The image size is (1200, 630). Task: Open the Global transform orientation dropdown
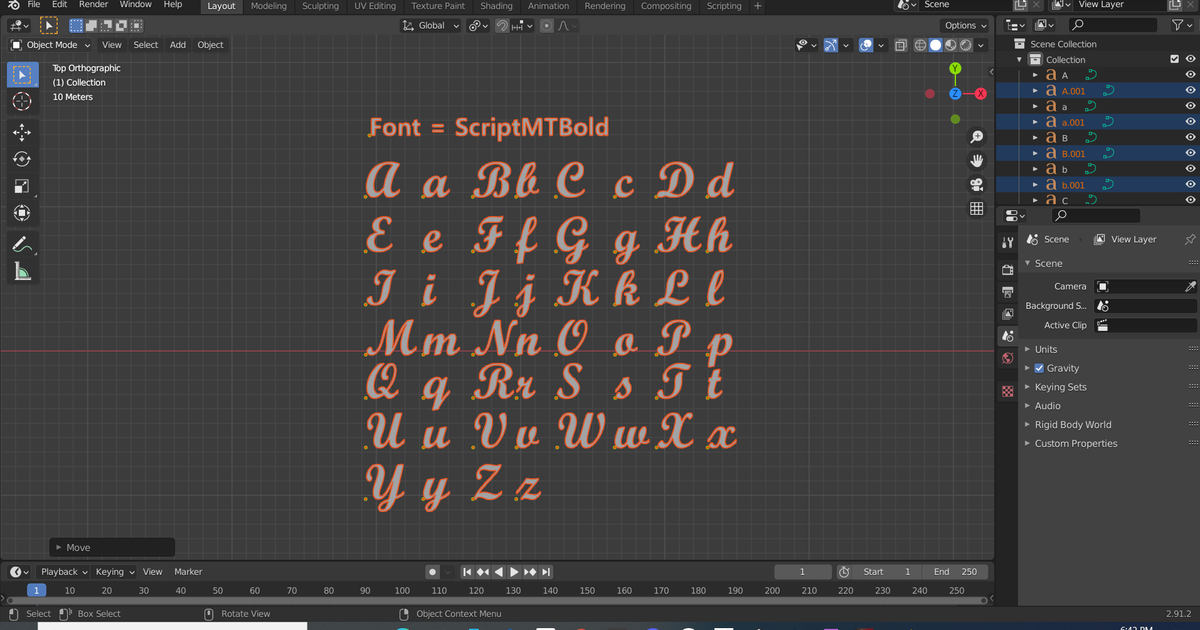(x=430, y=25)
